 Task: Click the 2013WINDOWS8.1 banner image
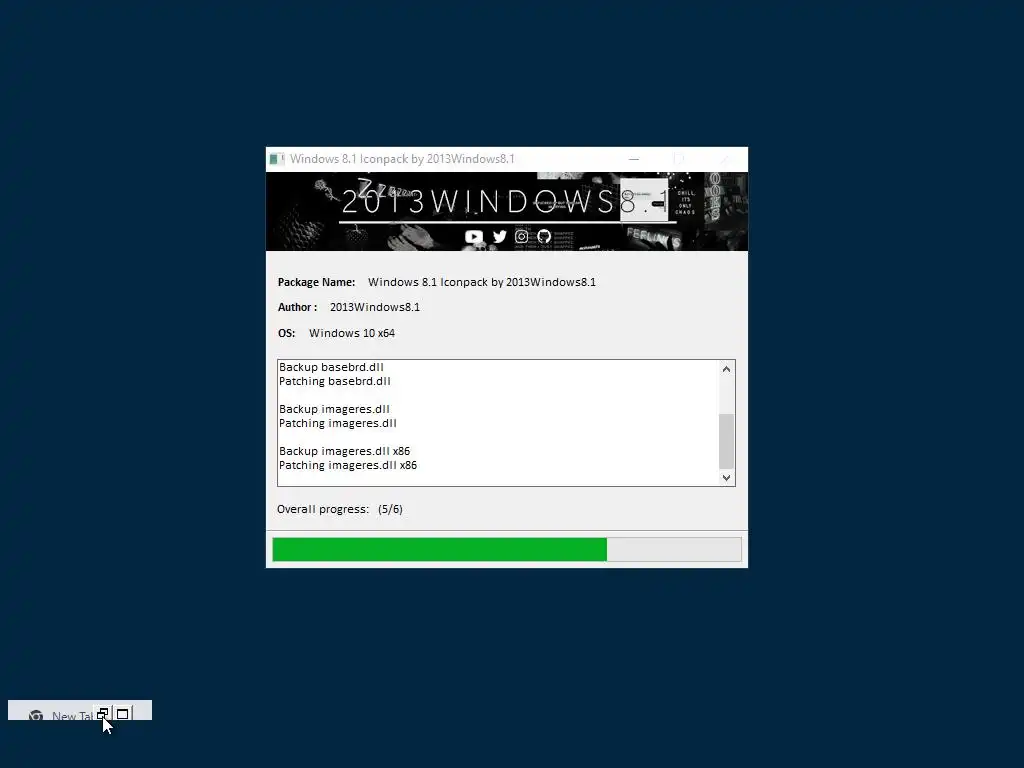(507, 212)
